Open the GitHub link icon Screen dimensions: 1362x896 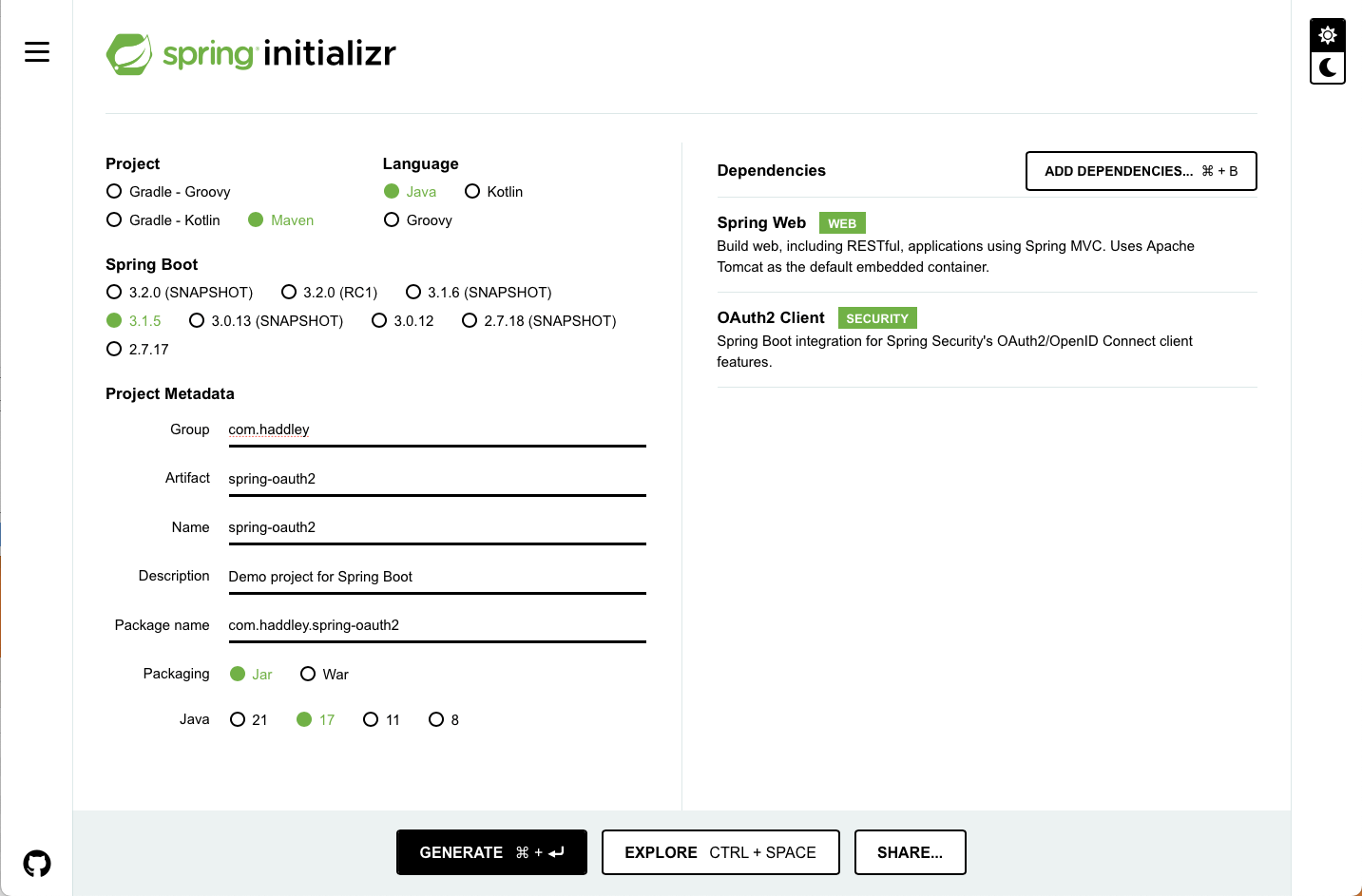click(x=37, y=864)
